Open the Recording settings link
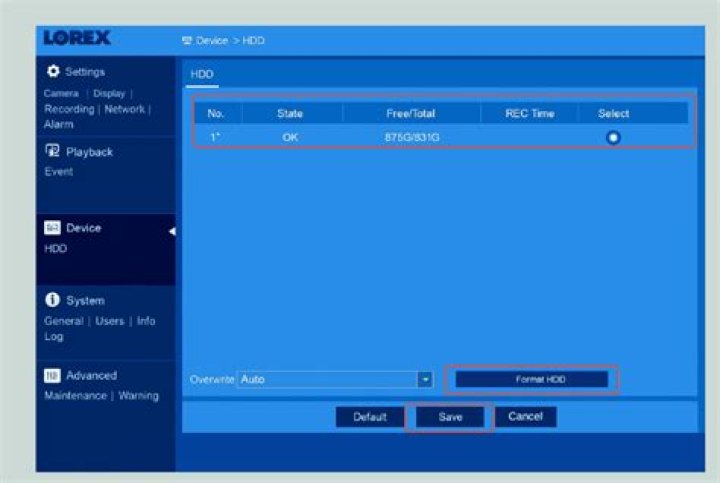 (68, 109)
